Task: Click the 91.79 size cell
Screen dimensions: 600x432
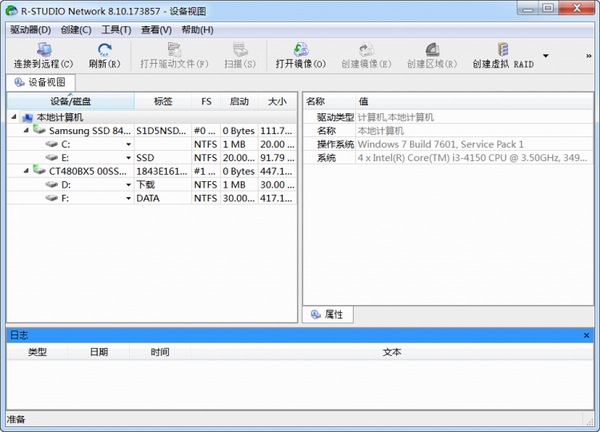Action: click(277, 158)
